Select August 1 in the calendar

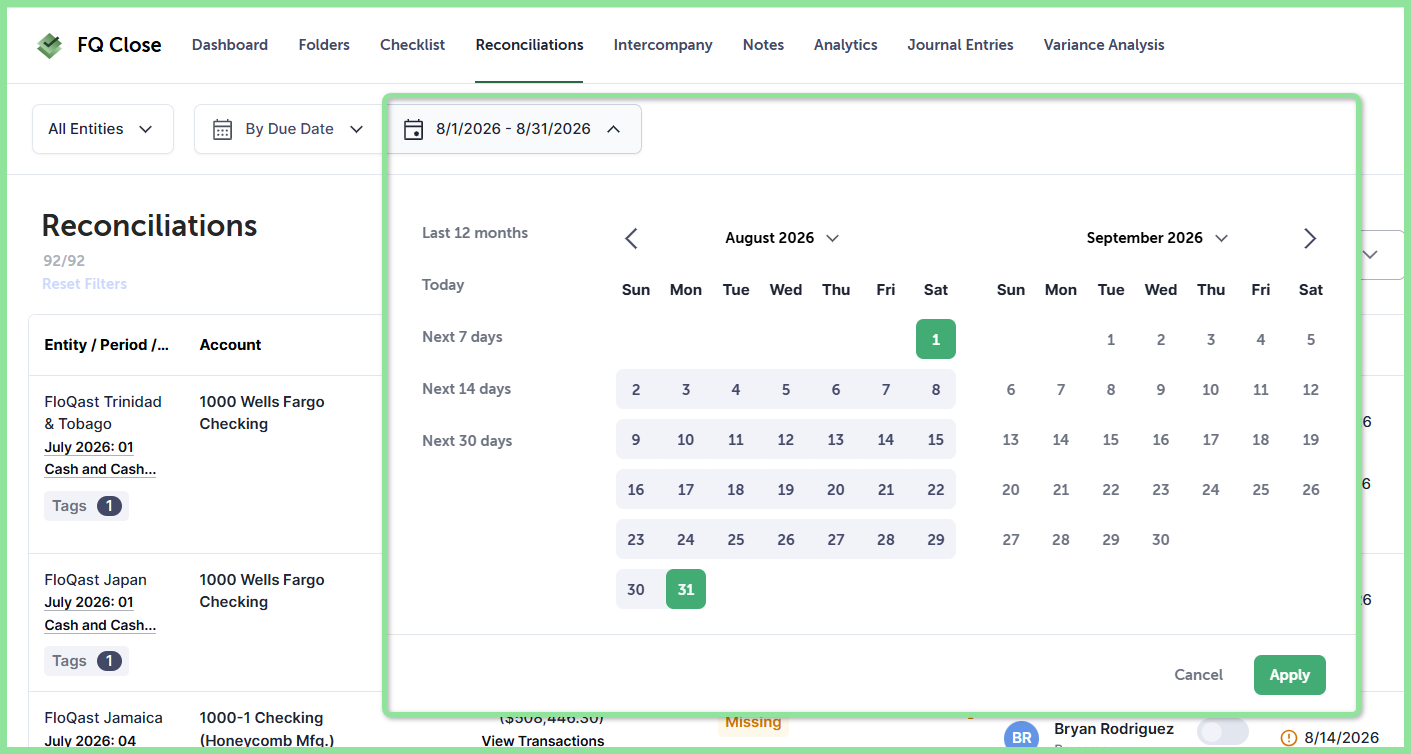[936, 339]
